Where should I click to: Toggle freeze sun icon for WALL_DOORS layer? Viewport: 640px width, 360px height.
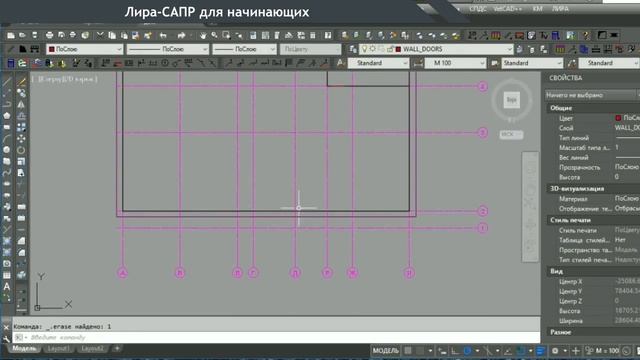[373, 49]
